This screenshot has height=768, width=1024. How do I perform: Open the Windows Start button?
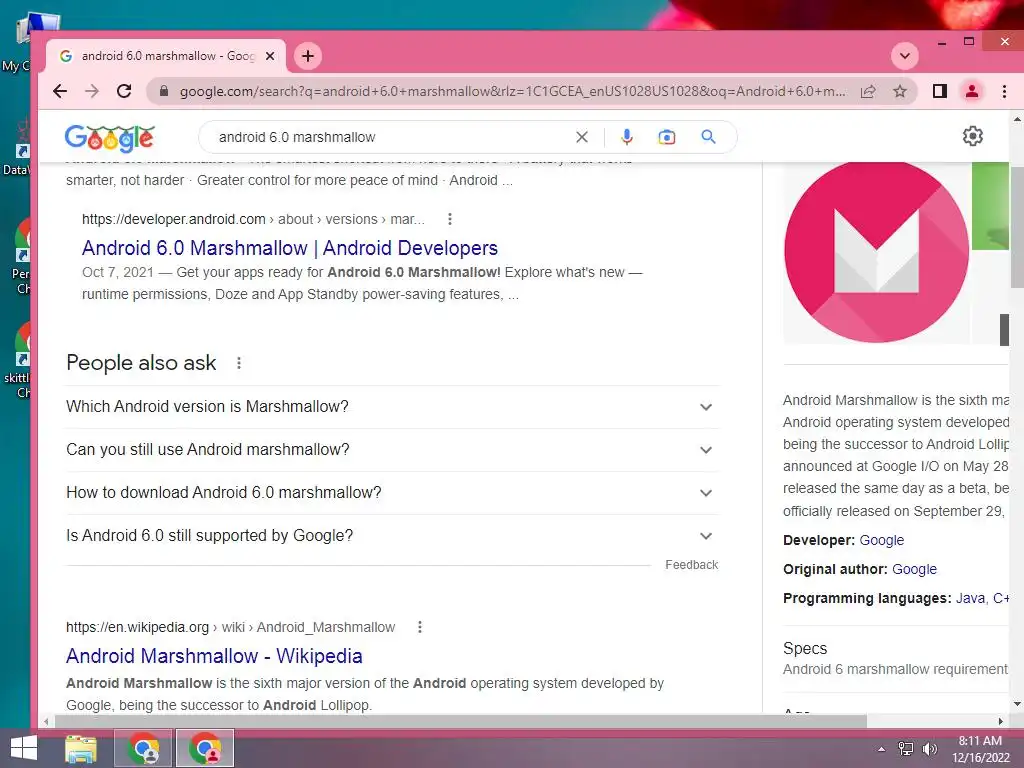24,748
